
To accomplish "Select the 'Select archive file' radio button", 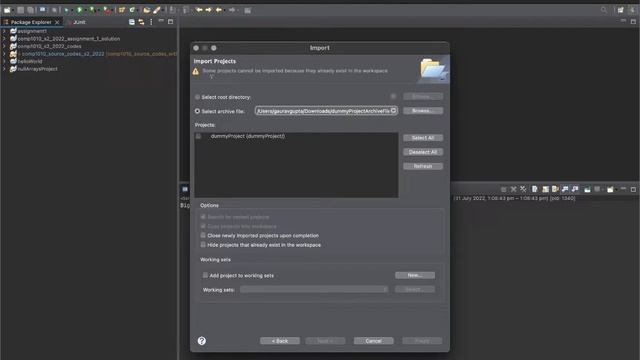I will coord(198,111).
